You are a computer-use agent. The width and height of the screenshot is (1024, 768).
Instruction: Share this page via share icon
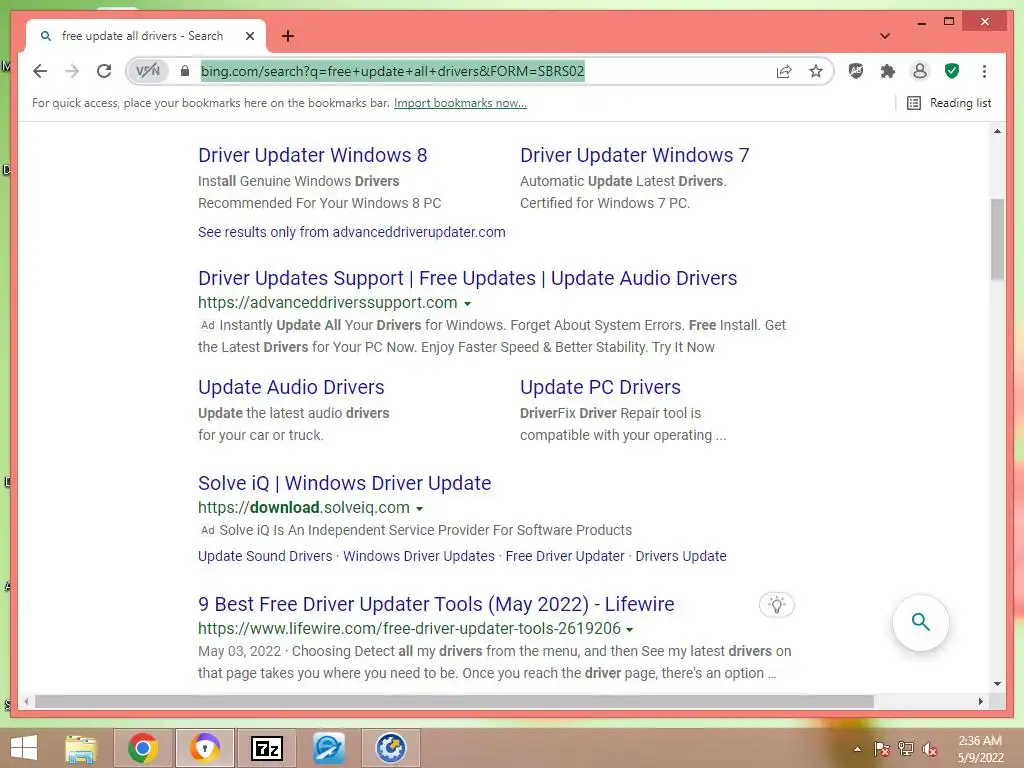coord(784,71)
